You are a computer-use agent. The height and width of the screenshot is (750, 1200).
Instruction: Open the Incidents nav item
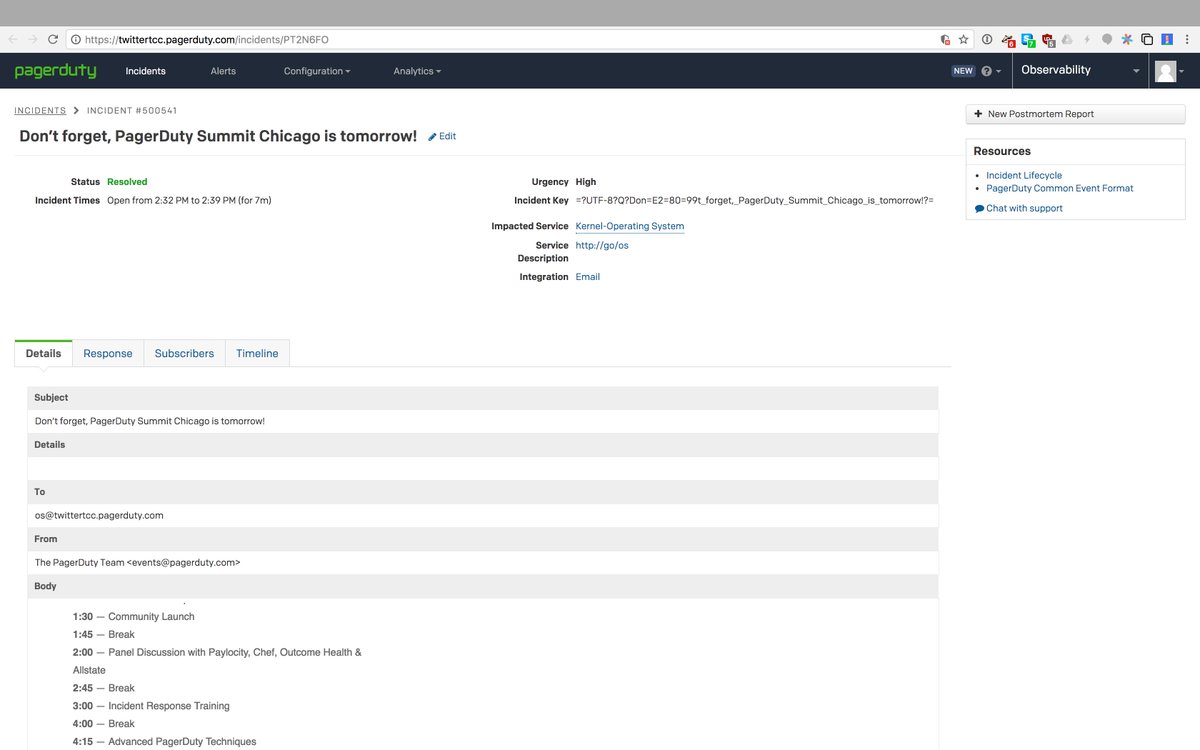pos(145,71)
